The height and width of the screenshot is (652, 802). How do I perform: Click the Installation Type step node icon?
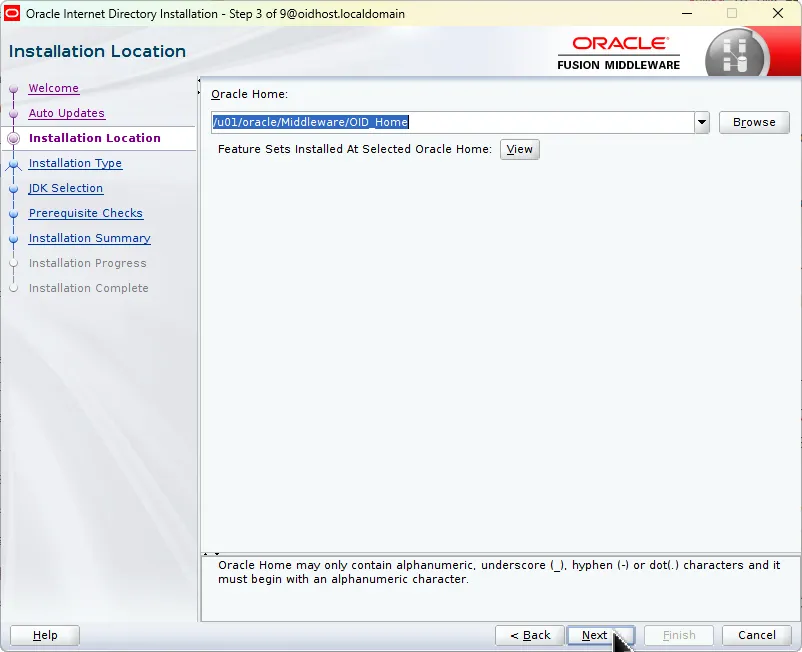14,164
